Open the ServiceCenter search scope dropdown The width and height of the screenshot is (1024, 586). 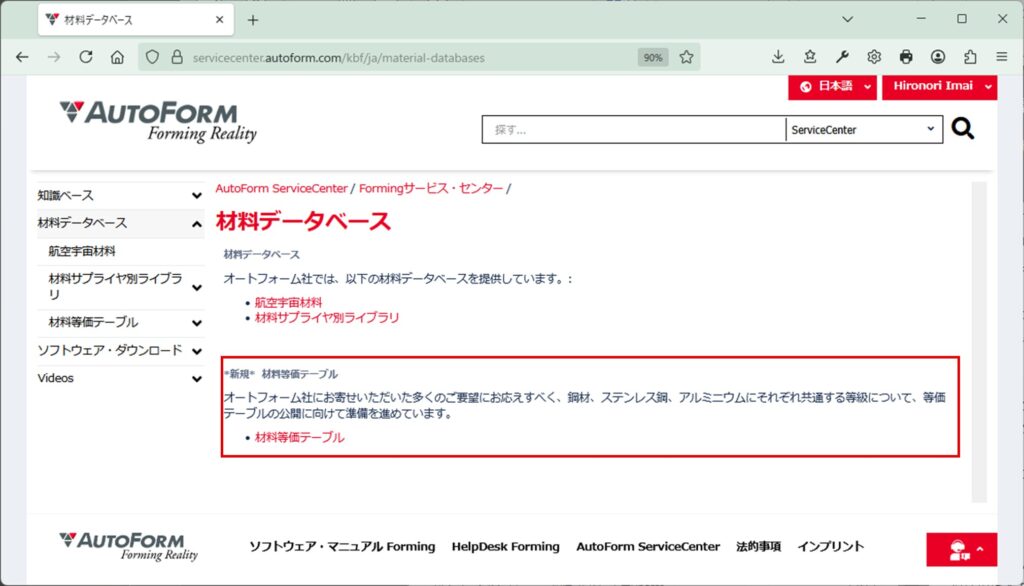pos(863,130)
